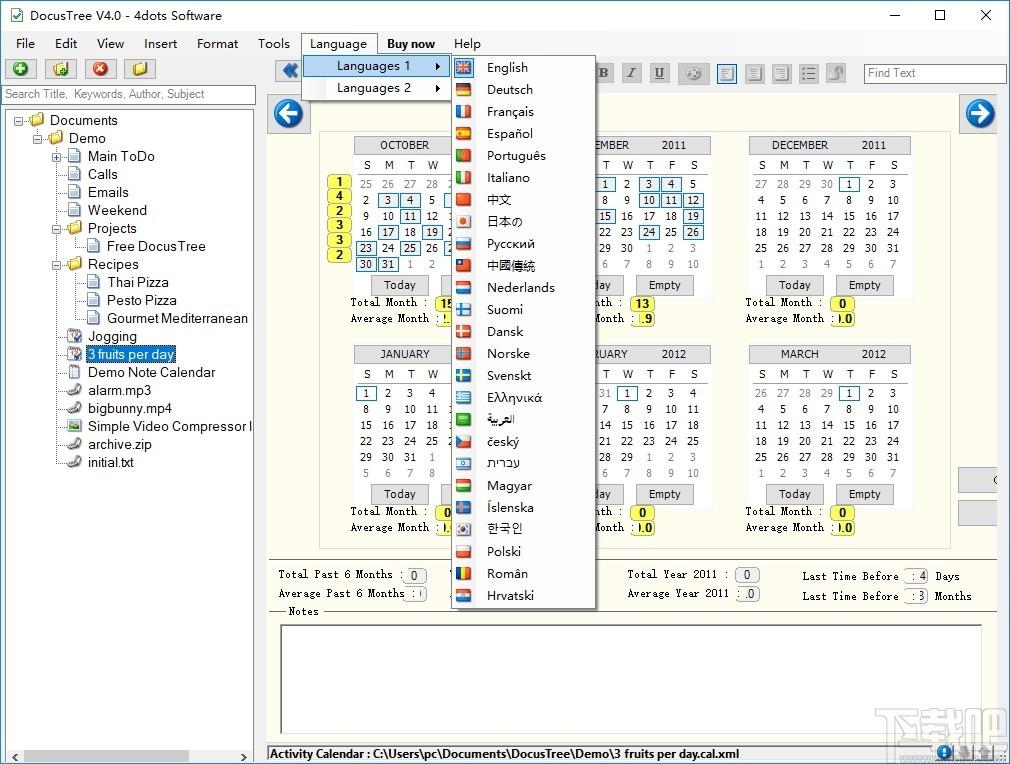Go to previous months with the left arrow
1010x764 pixels.
(288, 114)
